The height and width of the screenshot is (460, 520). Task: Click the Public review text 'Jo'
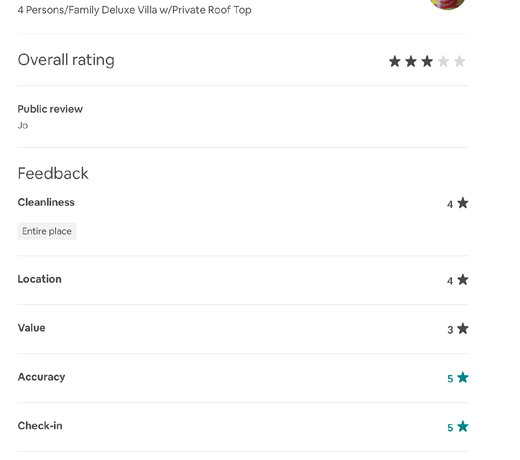click(x=23, y=126)
